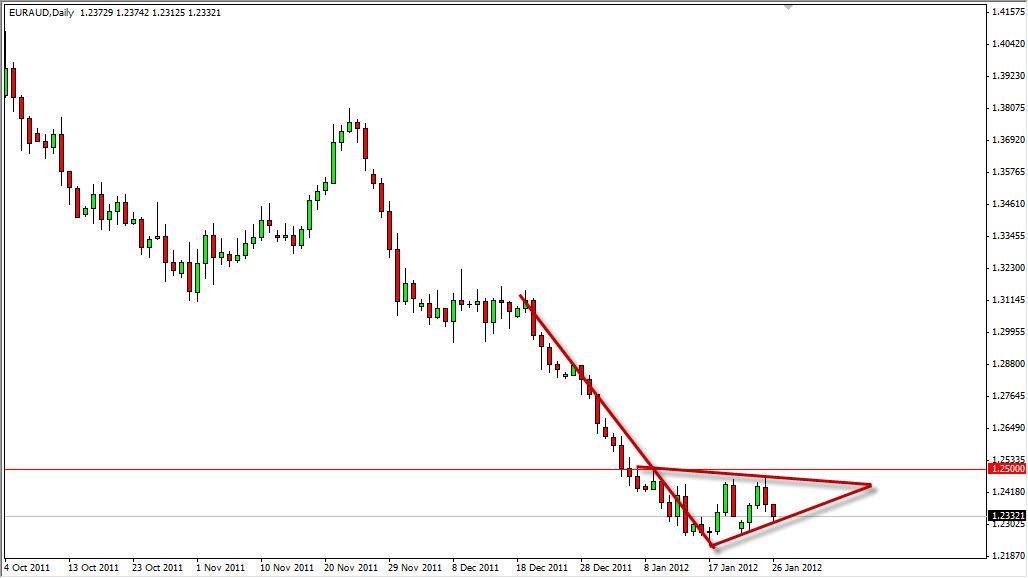1028x578 pixels.
Task: Click the 1.34610 price axis label
Action: pos(1008,204)
